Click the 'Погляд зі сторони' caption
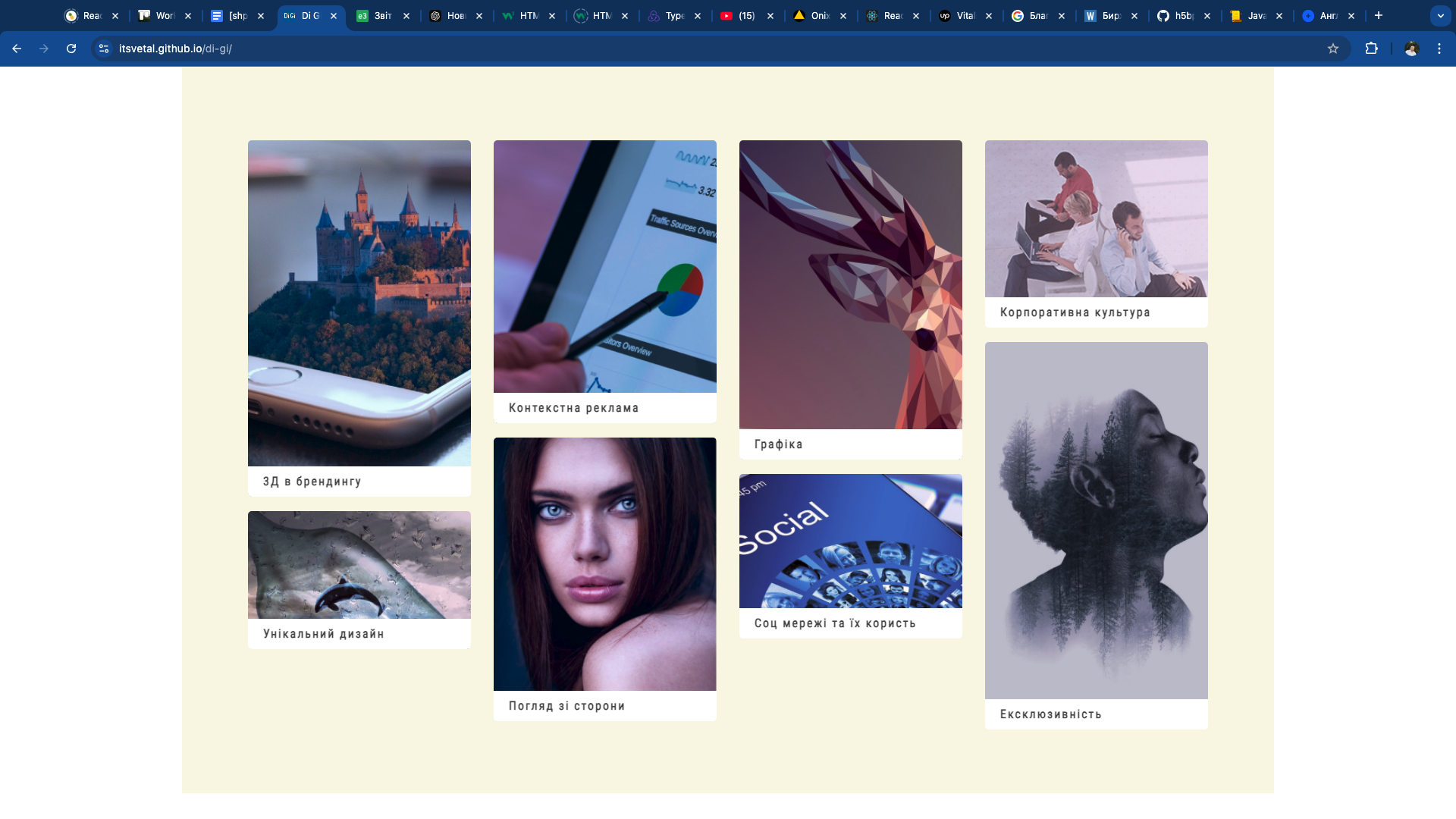 click(566, 706)
